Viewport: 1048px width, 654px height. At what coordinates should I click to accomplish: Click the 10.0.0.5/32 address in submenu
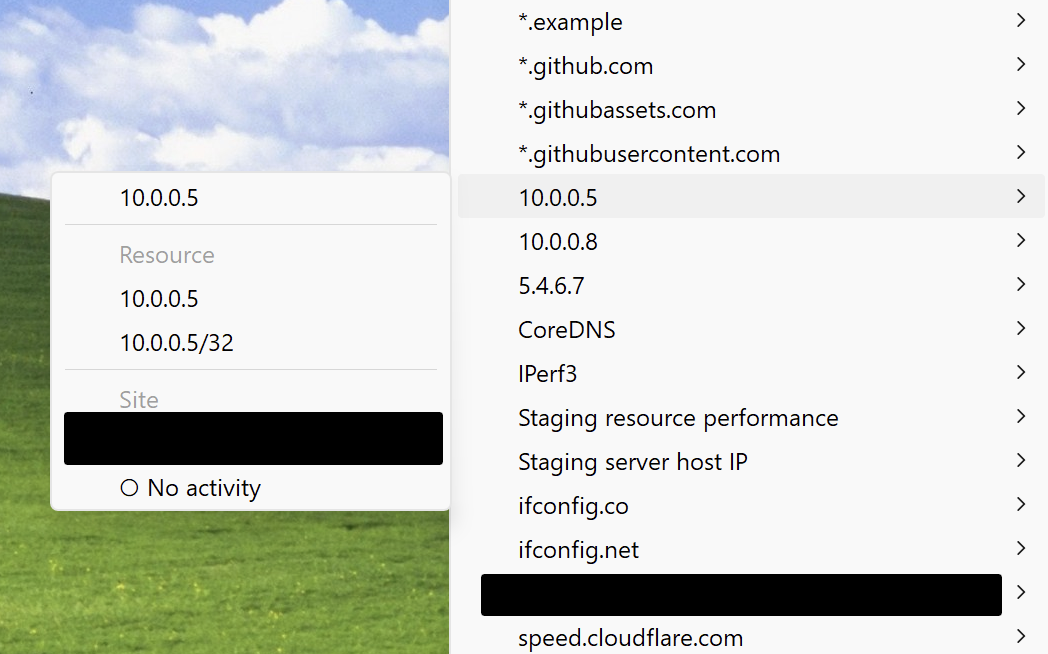pyautogui.click(x=176, y=343)
